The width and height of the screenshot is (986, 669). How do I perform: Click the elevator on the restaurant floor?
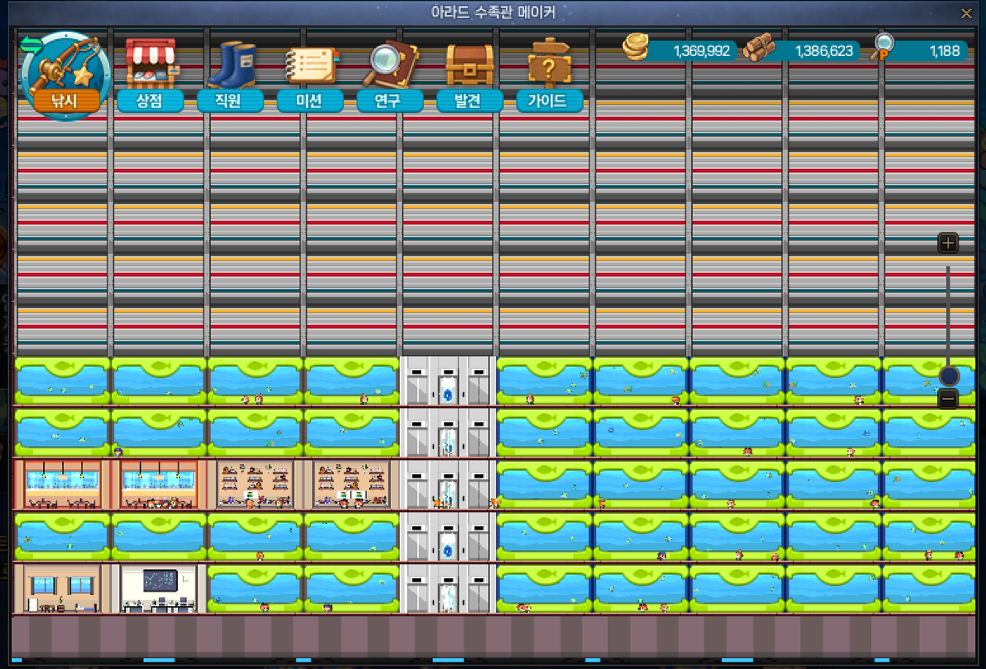pos(448,485)
